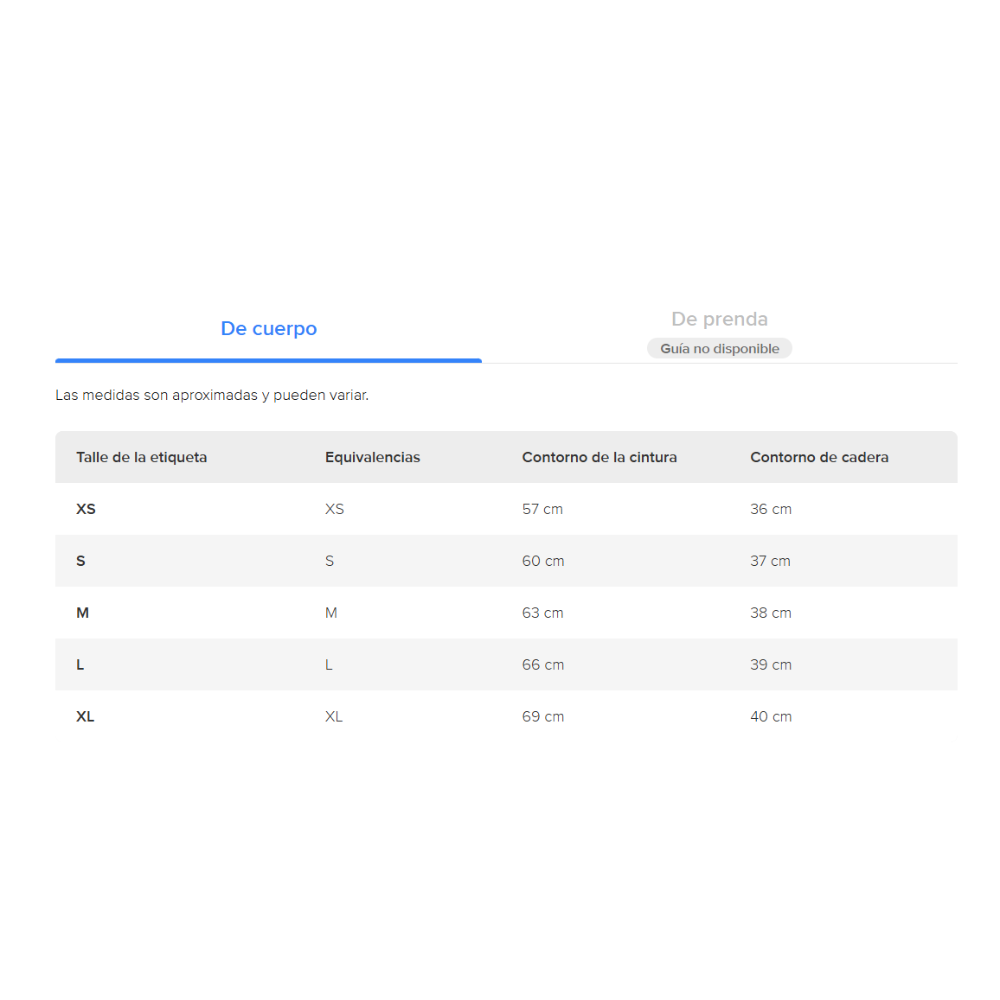
Task: Click the Las medidas son aproximadas note
Action: click(x=212, y=395)
